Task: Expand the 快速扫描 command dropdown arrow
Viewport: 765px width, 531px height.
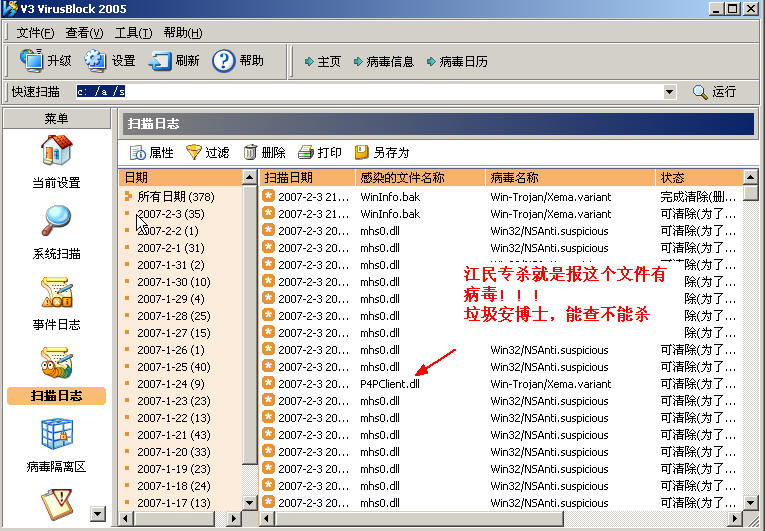Action: (x=670, y=92)
